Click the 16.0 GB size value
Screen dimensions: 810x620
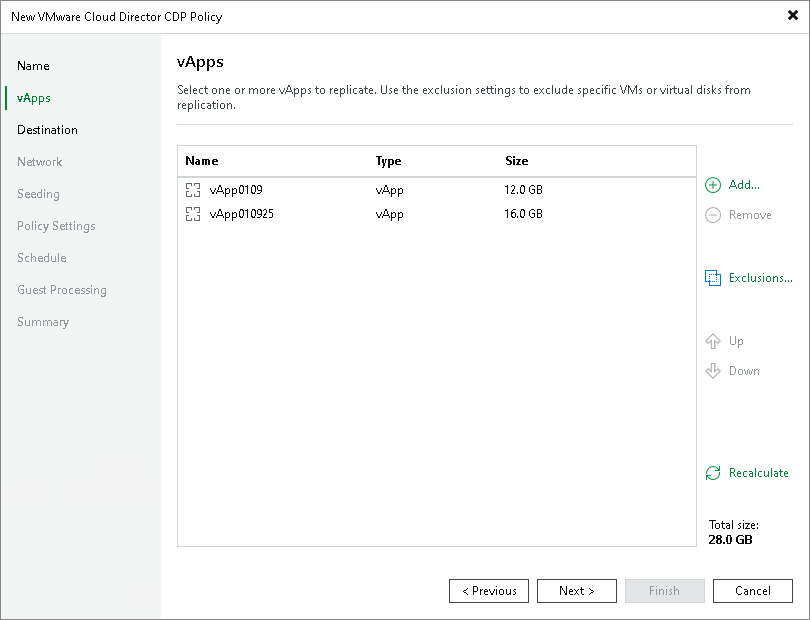pos(523,214)
